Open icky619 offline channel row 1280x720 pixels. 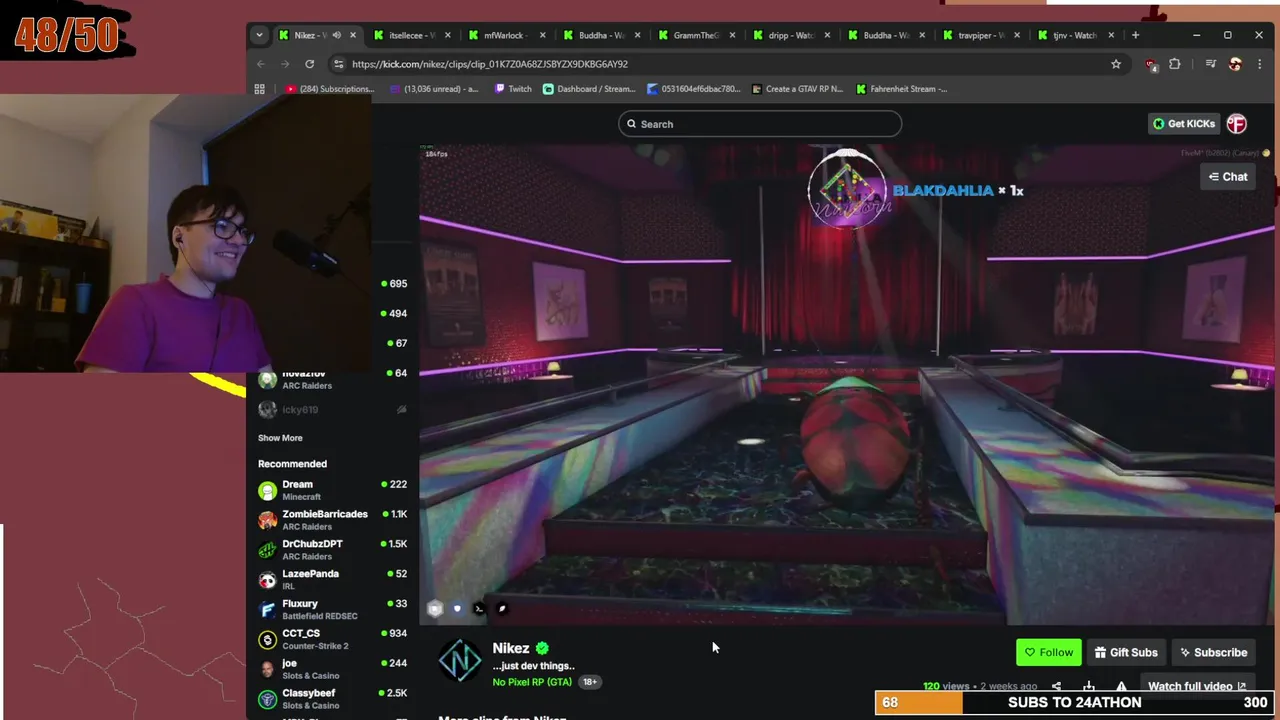pyautogui.click(x=332, y=409)
